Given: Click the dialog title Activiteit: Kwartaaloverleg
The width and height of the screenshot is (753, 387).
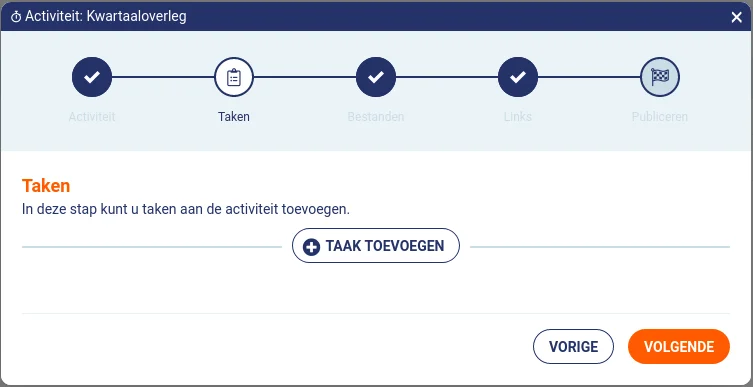Looking at the screenshot, I should click(106, 17).
